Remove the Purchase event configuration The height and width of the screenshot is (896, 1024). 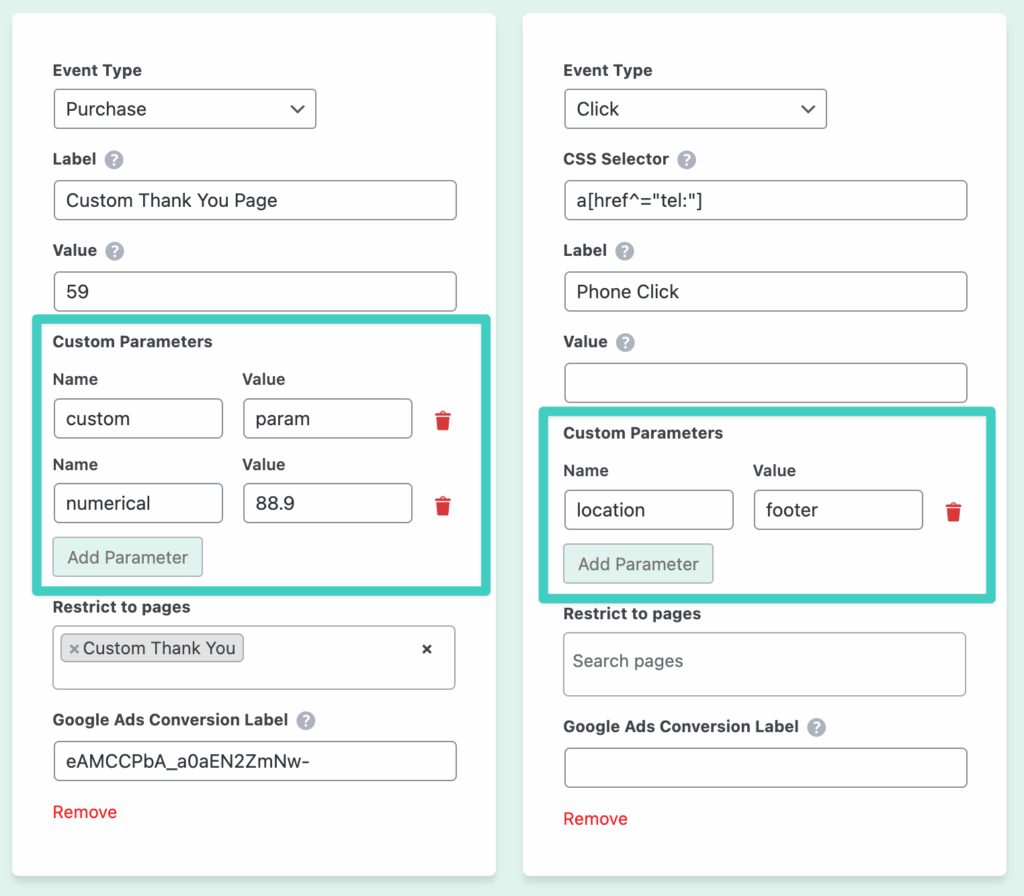point(84,812)
